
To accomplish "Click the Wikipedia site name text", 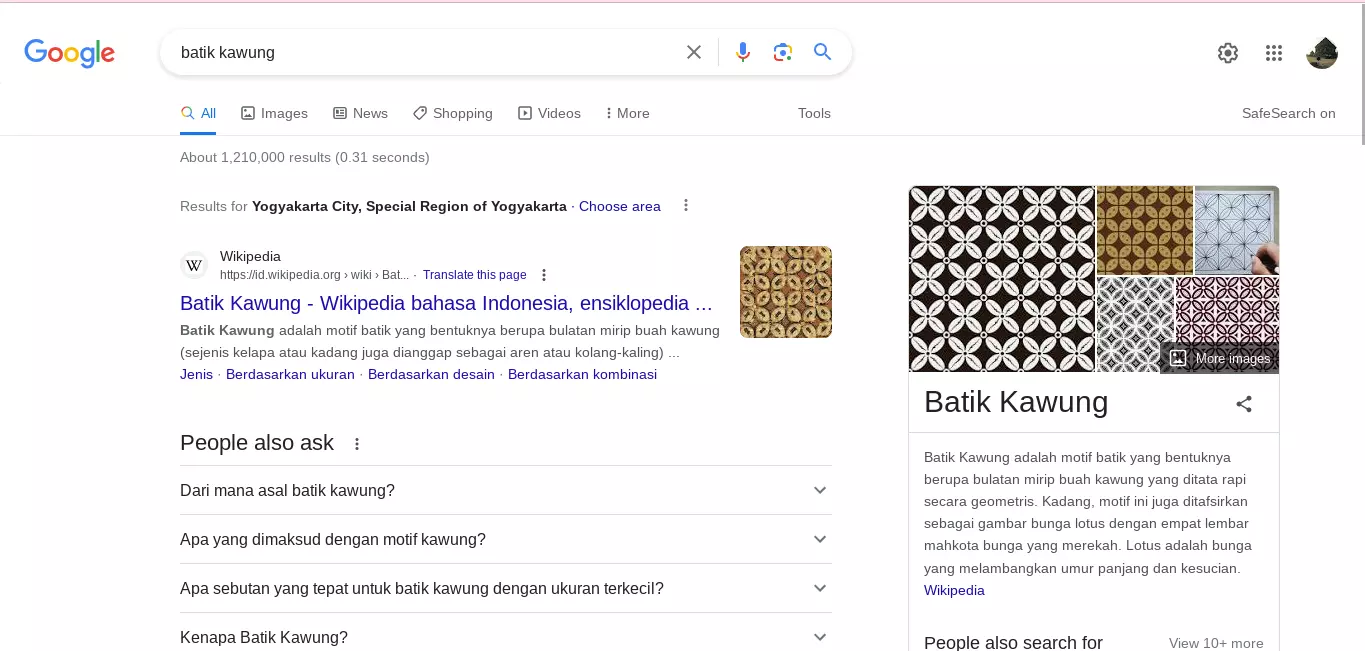I will pyautogui.click(x=250, y=256).
